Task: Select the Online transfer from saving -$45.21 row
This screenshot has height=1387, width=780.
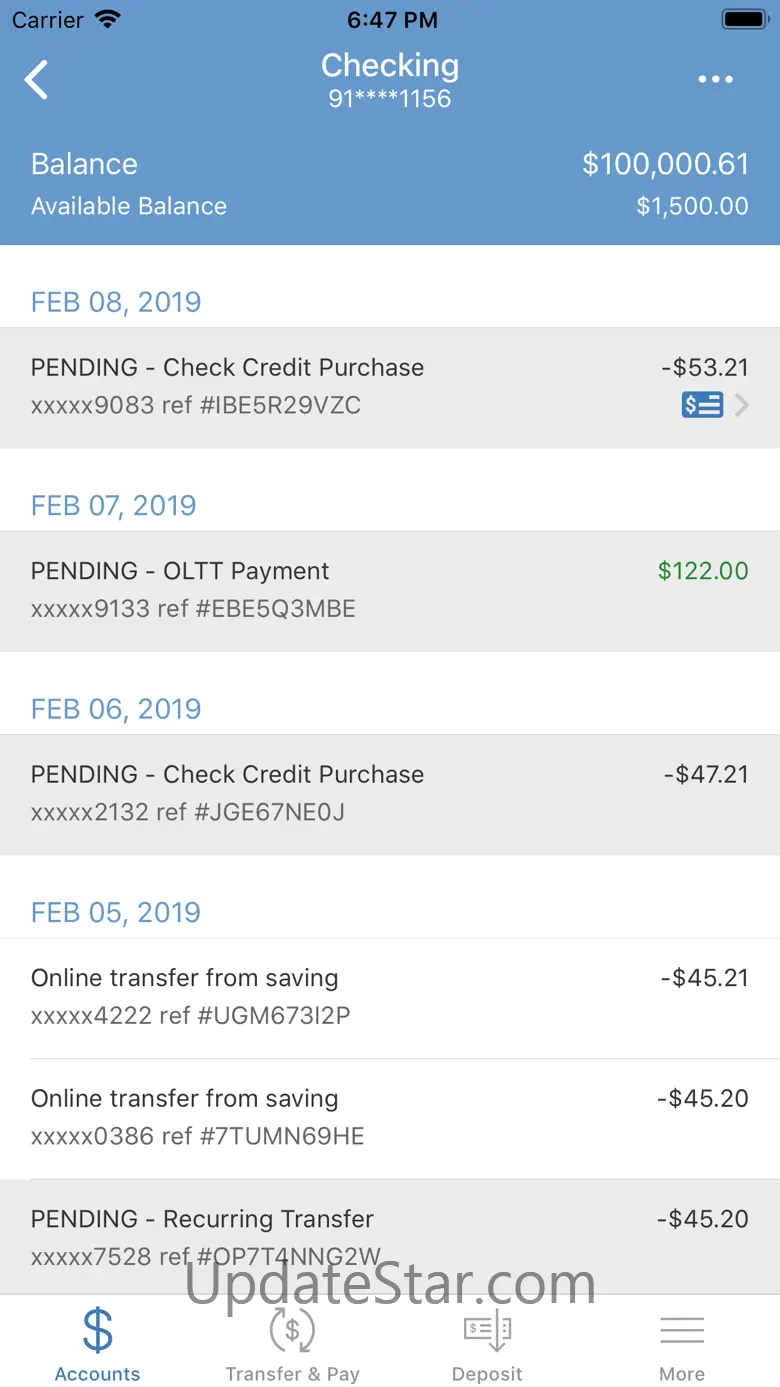Action: pos(390,998)
